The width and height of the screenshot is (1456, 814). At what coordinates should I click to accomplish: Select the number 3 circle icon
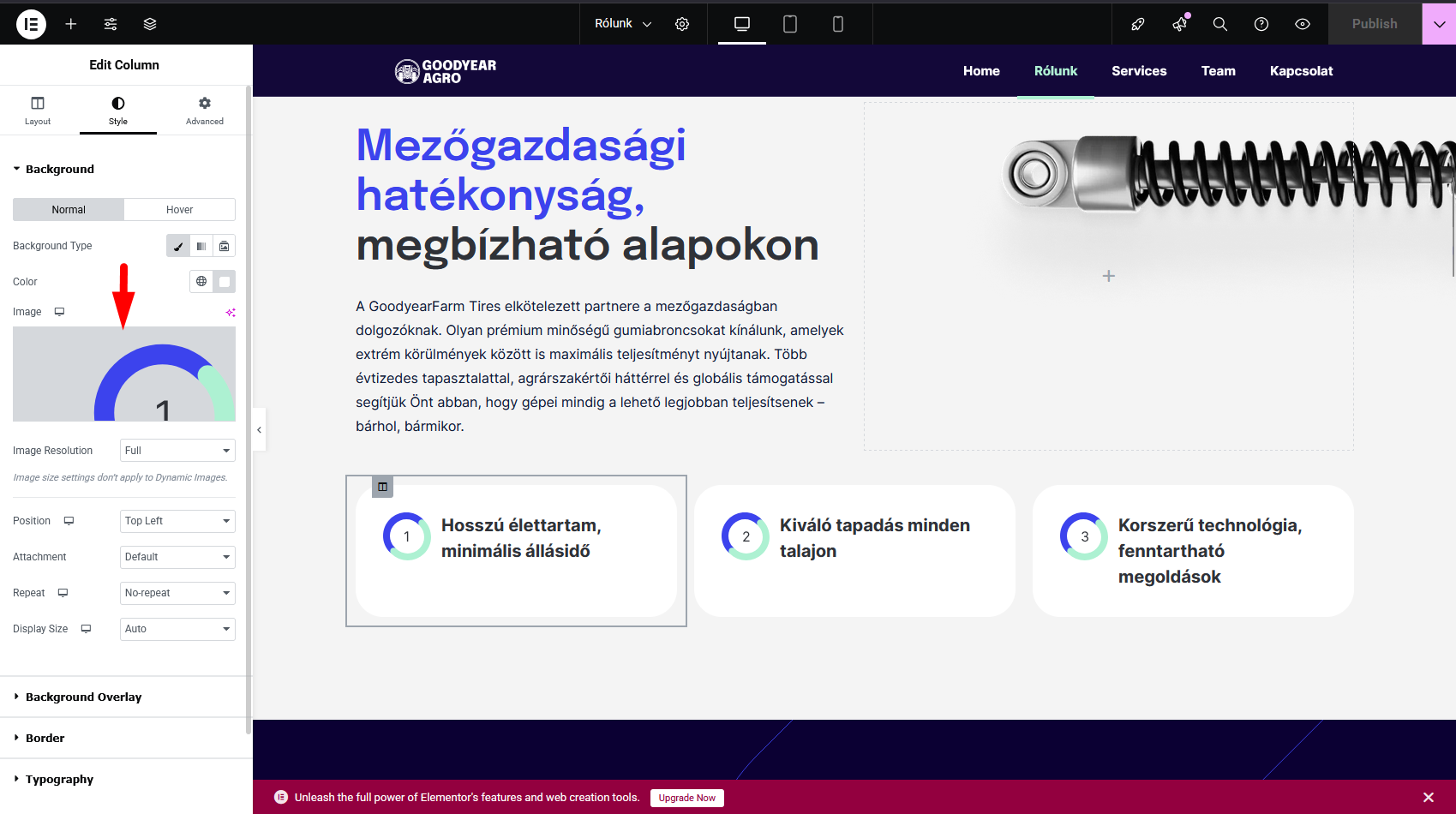[x=1084, y=536]
